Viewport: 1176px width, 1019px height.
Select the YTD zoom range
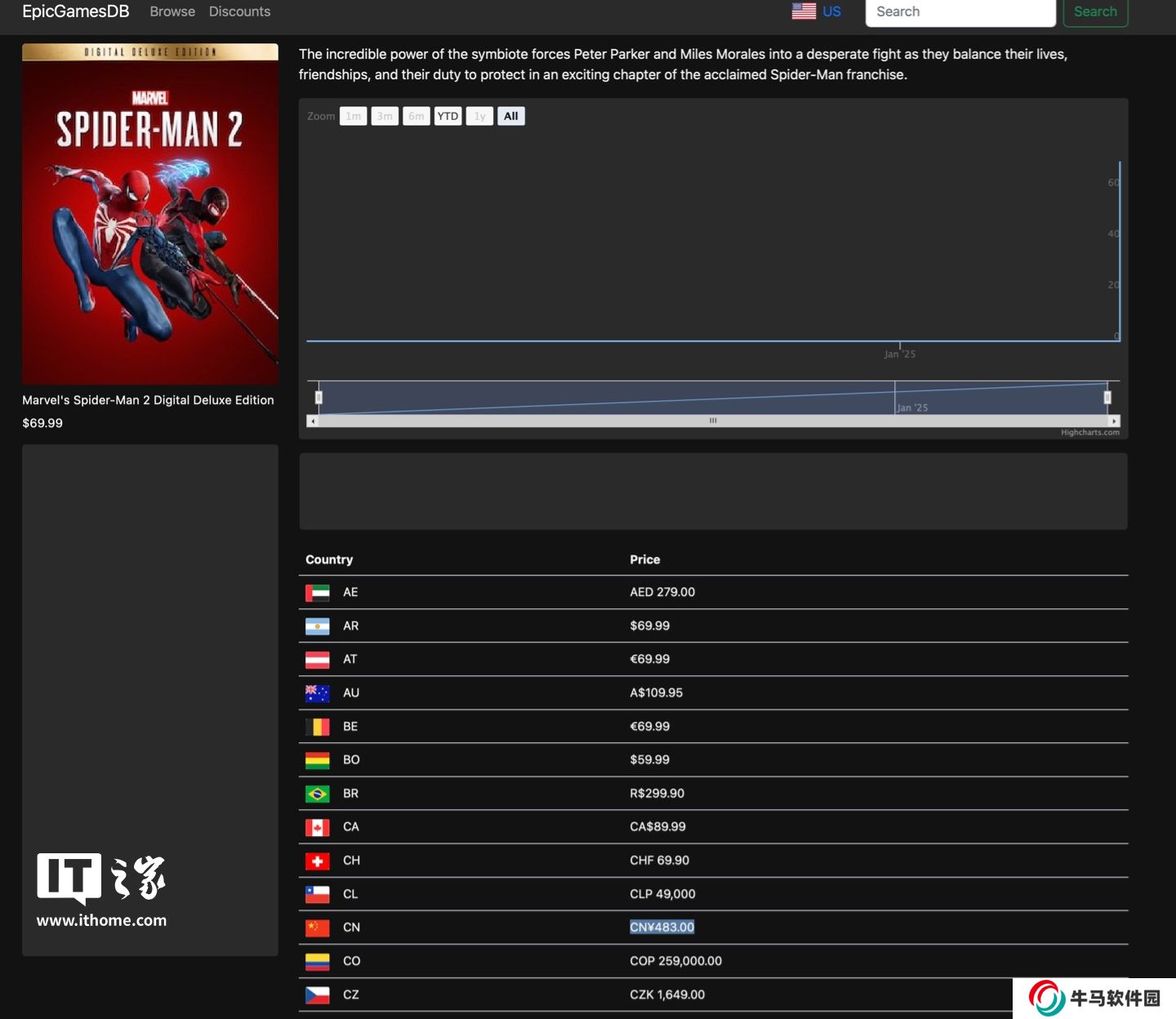pyautogui.click(x=448, y=116)
